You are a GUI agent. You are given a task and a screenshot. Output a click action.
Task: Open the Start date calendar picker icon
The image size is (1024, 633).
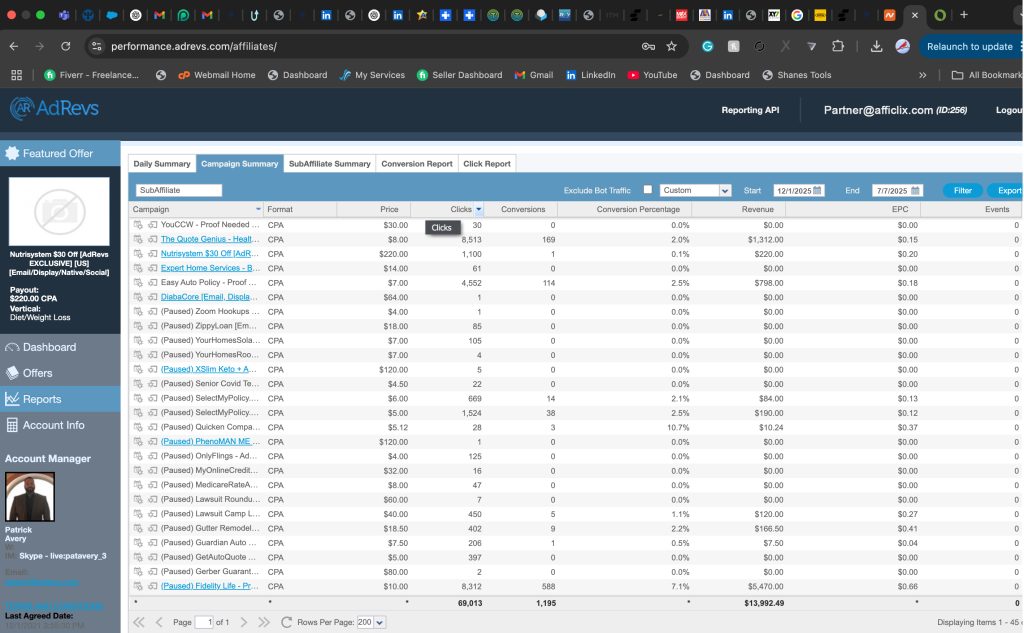click(x=817, y=190)
